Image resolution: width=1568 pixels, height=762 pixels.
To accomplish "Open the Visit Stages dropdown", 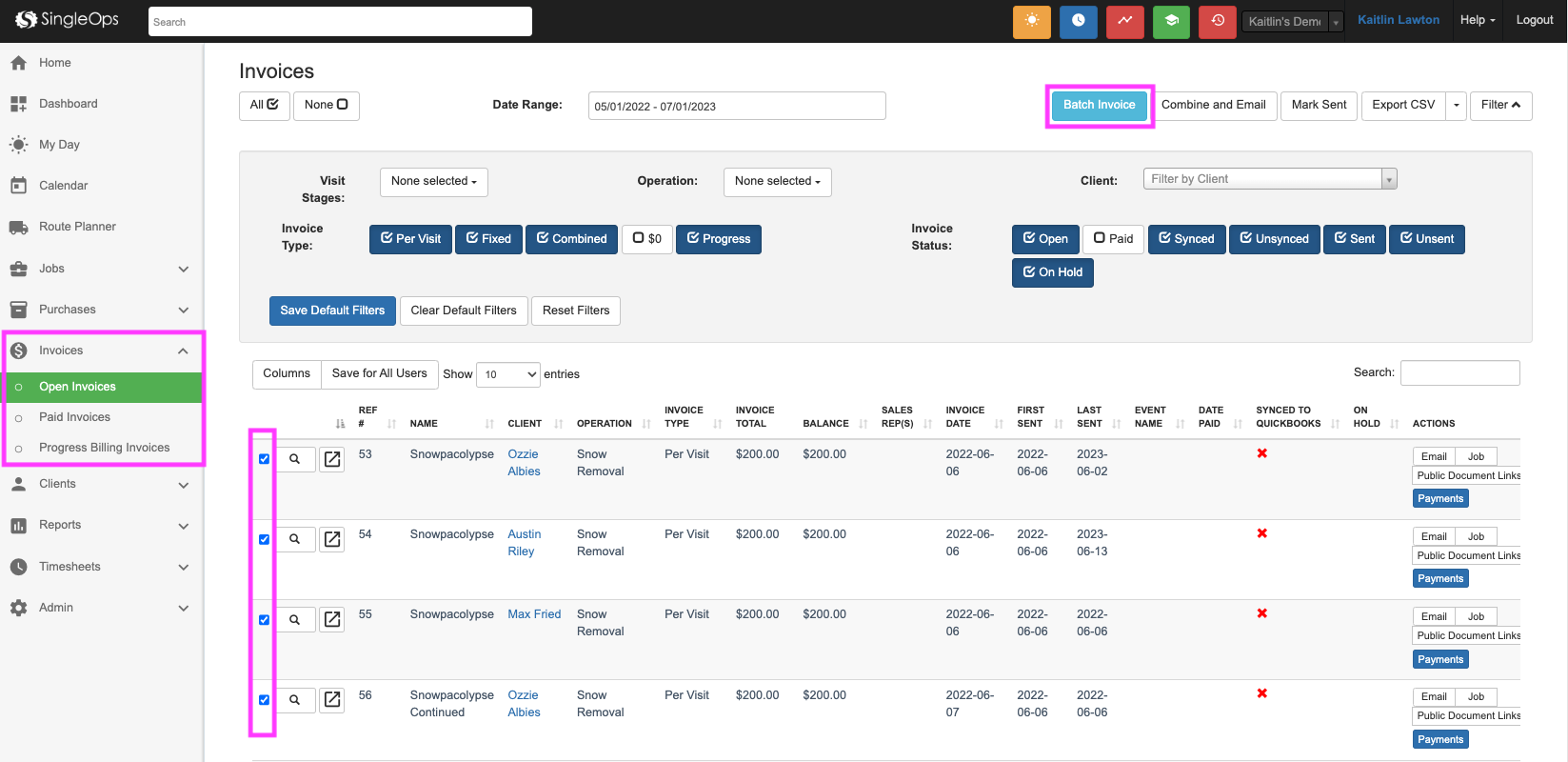I will [433, 182].
